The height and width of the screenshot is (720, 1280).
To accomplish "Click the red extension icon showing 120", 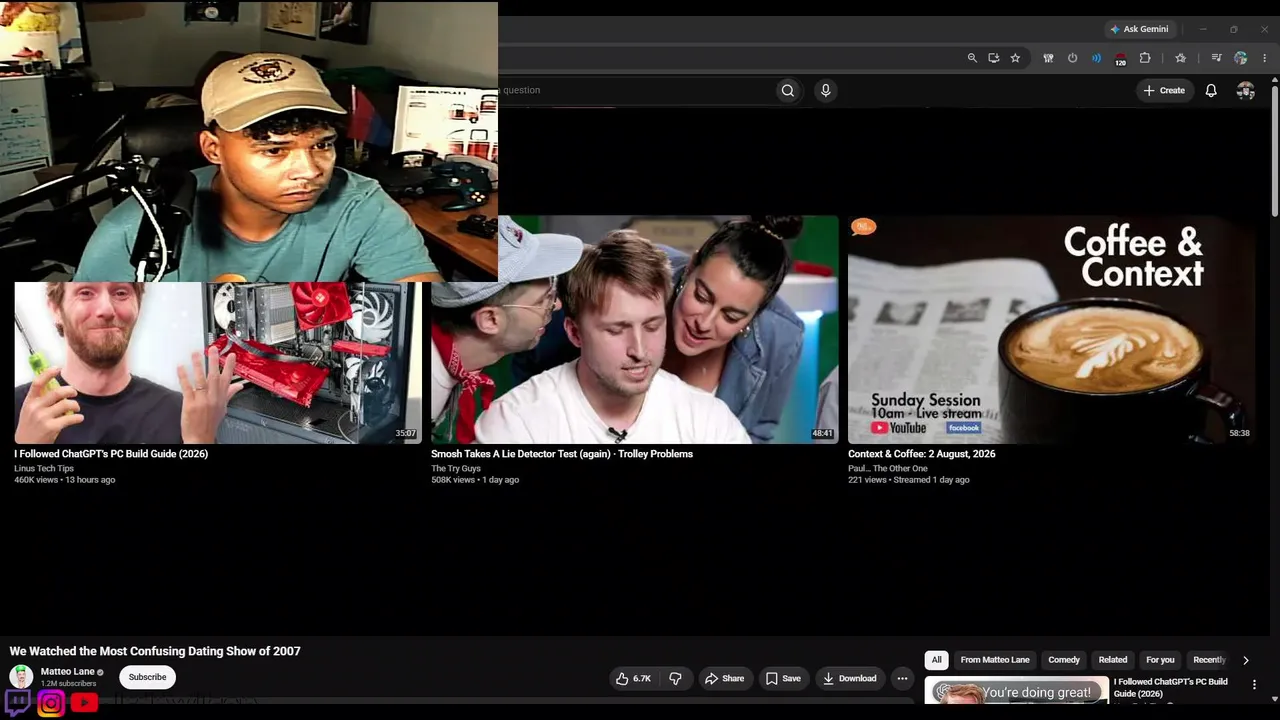I will click(1120, 59).
